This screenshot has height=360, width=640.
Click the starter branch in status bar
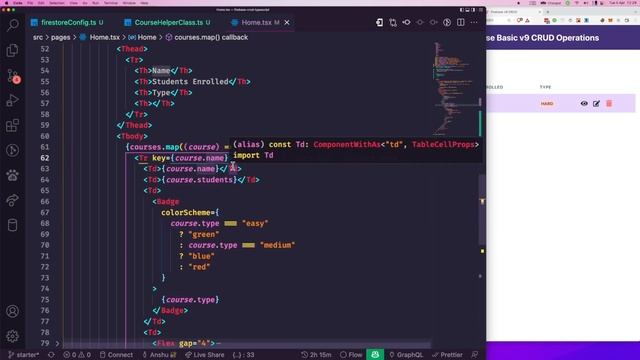click(x=24, y=355)
